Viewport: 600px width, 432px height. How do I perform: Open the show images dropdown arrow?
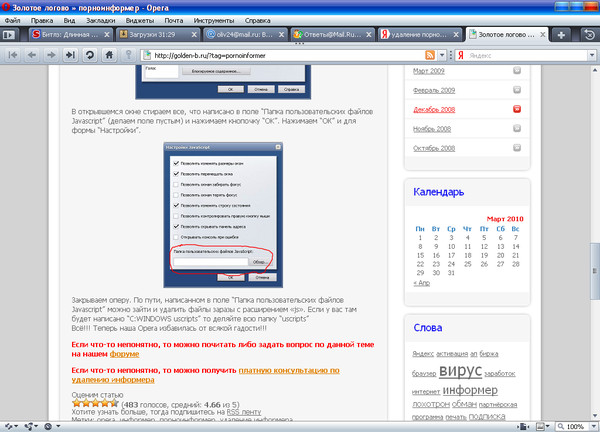pos(548,426)
